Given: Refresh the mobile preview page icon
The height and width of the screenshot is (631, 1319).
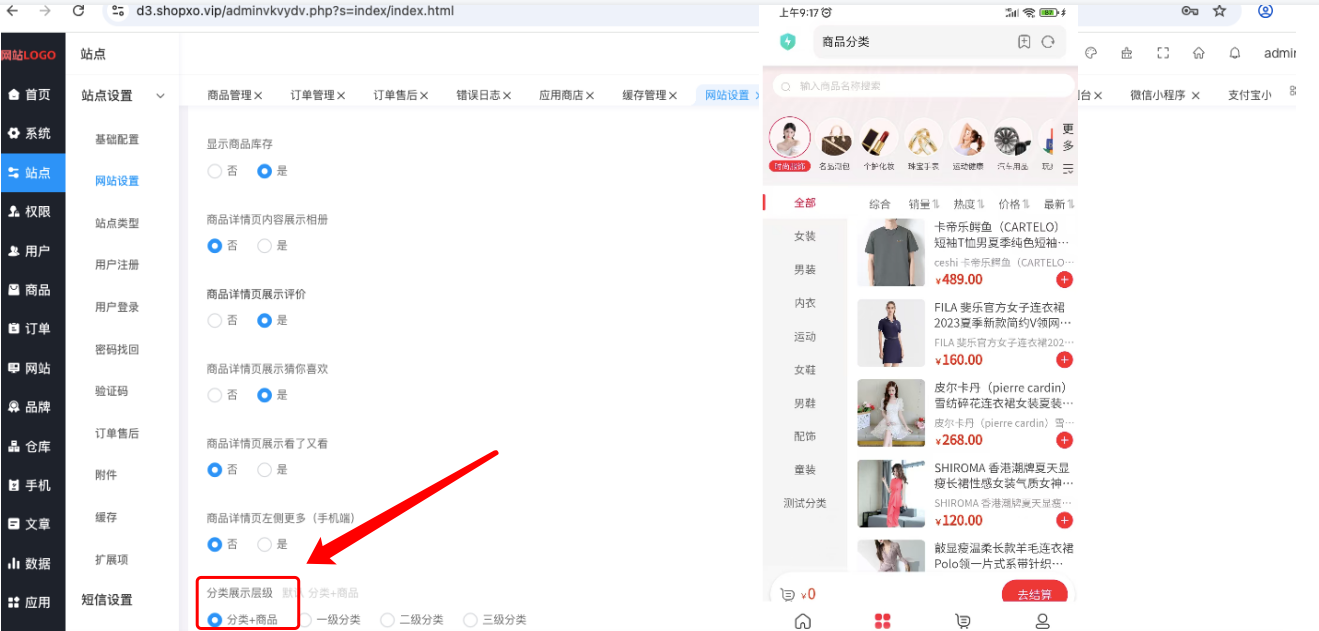Looking at the screenshot, I should pyautogui.click(x=1048, y=42).
